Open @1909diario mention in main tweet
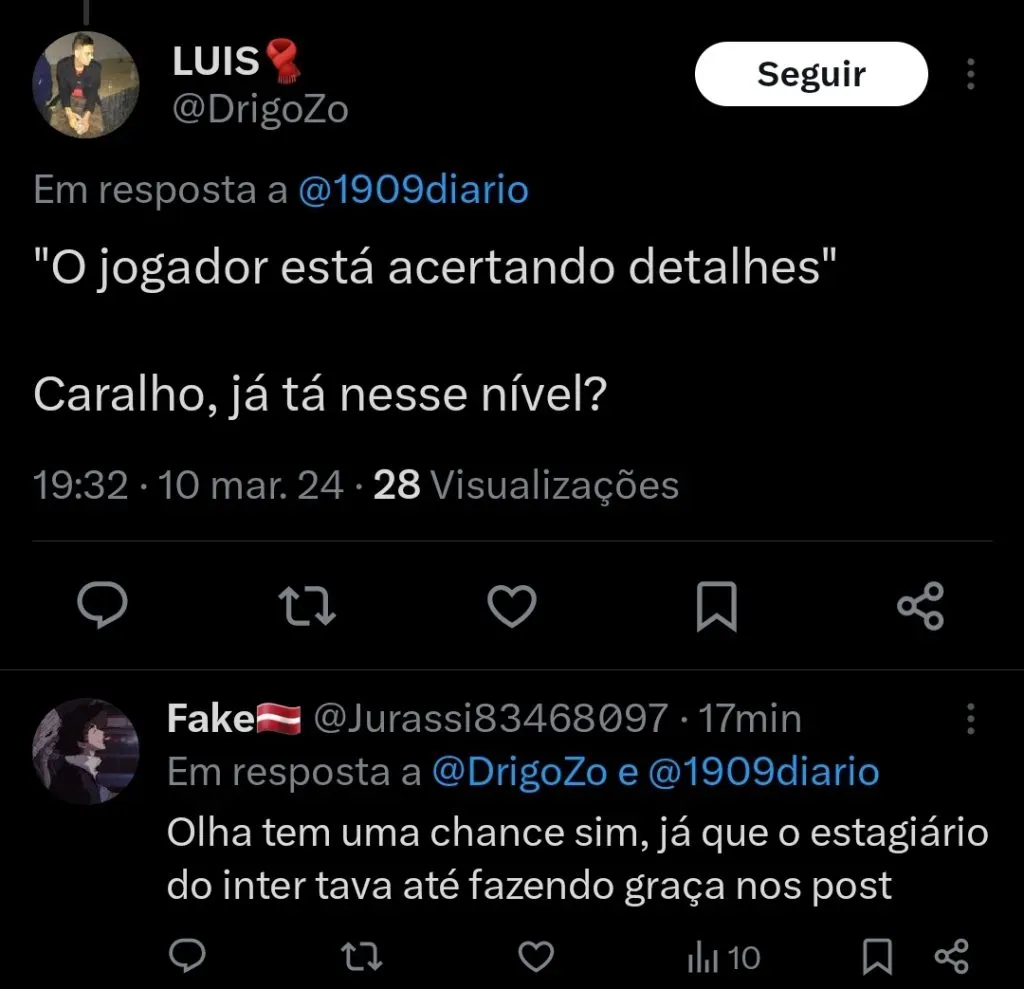Viewport: 1024px width, 989px height. 413,189
